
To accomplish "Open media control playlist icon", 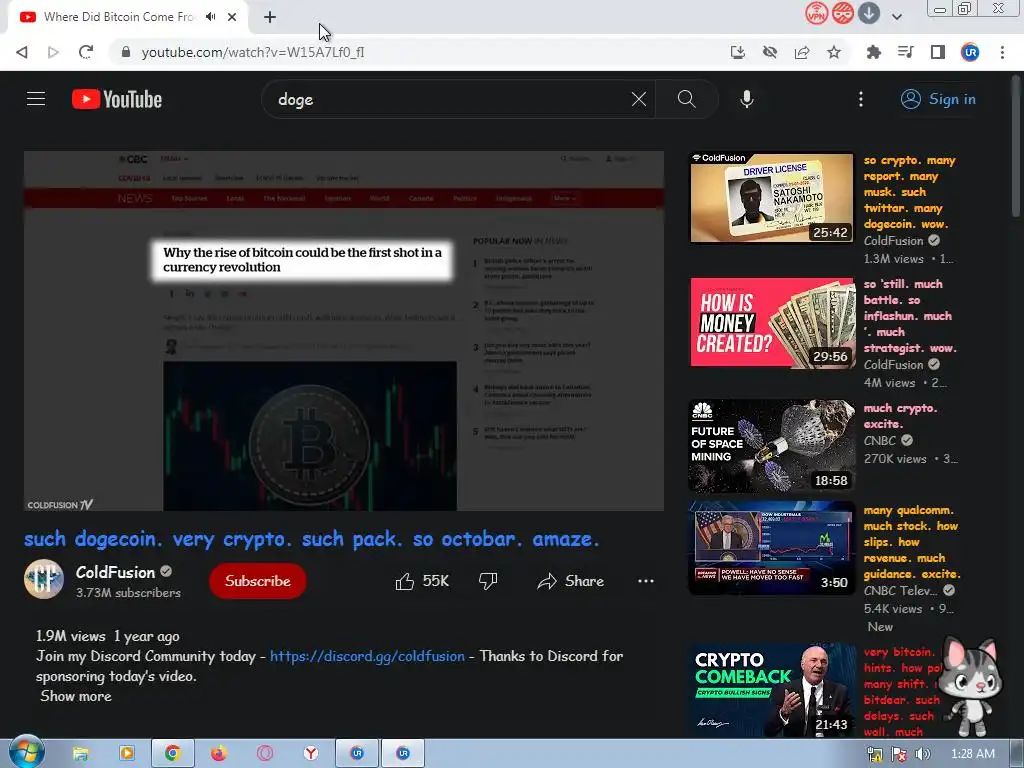I will pyautogui.click(x=905, y=52).
